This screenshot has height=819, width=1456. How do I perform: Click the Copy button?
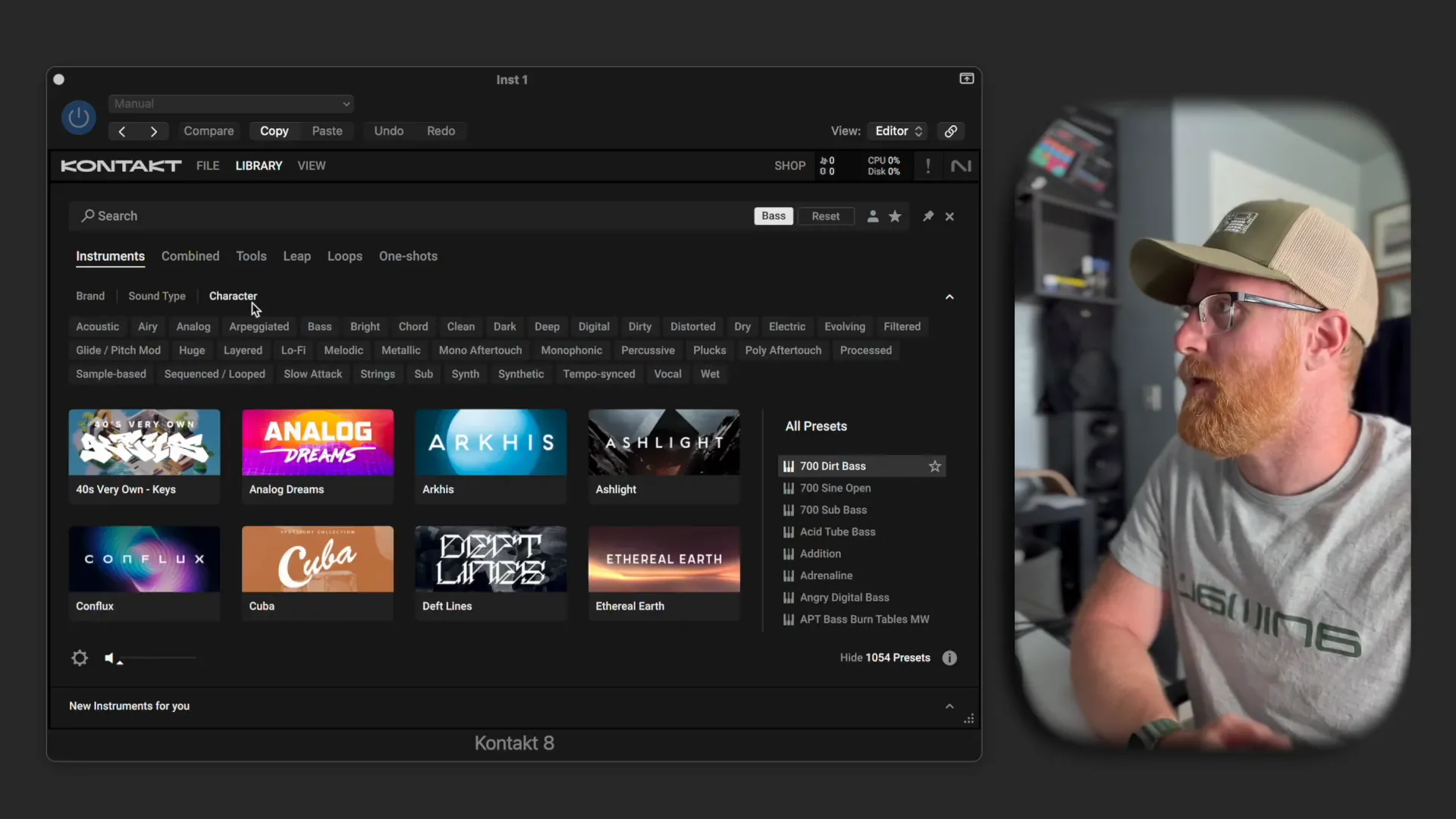tap(275, 131)
